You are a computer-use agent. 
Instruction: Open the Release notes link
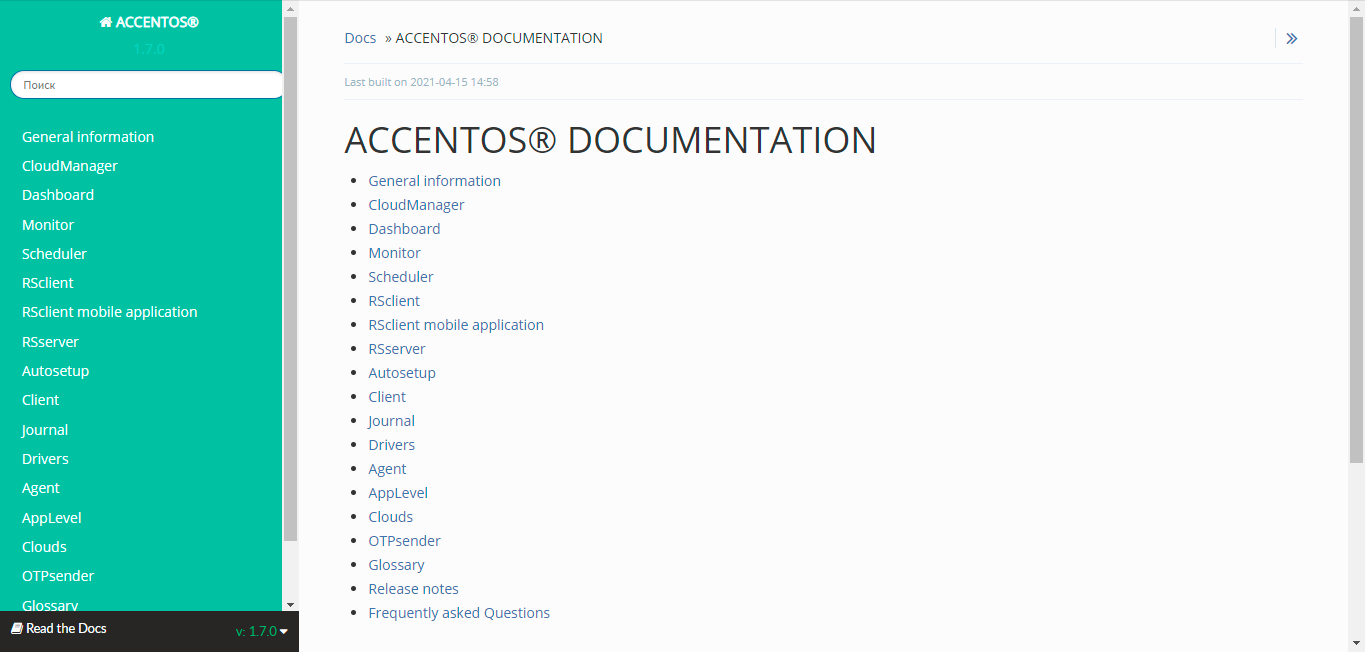(414, 589)
